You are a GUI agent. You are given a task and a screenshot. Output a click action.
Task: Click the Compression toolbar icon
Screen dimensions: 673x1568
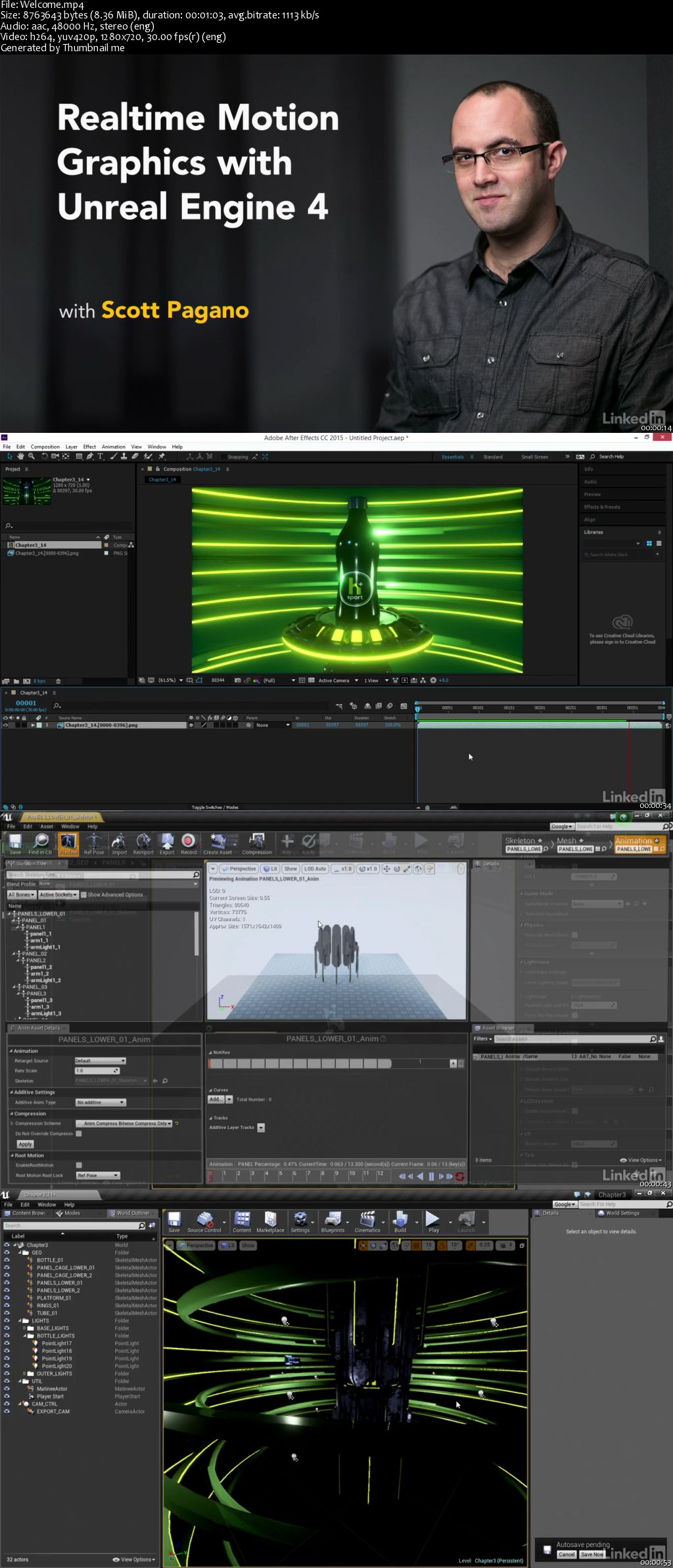[257, 843]
